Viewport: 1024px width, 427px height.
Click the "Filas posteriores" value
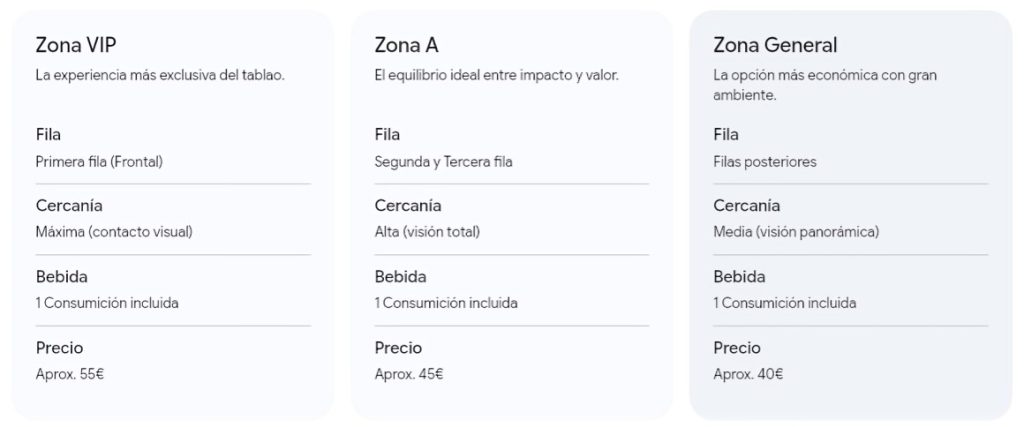point(765,162)
